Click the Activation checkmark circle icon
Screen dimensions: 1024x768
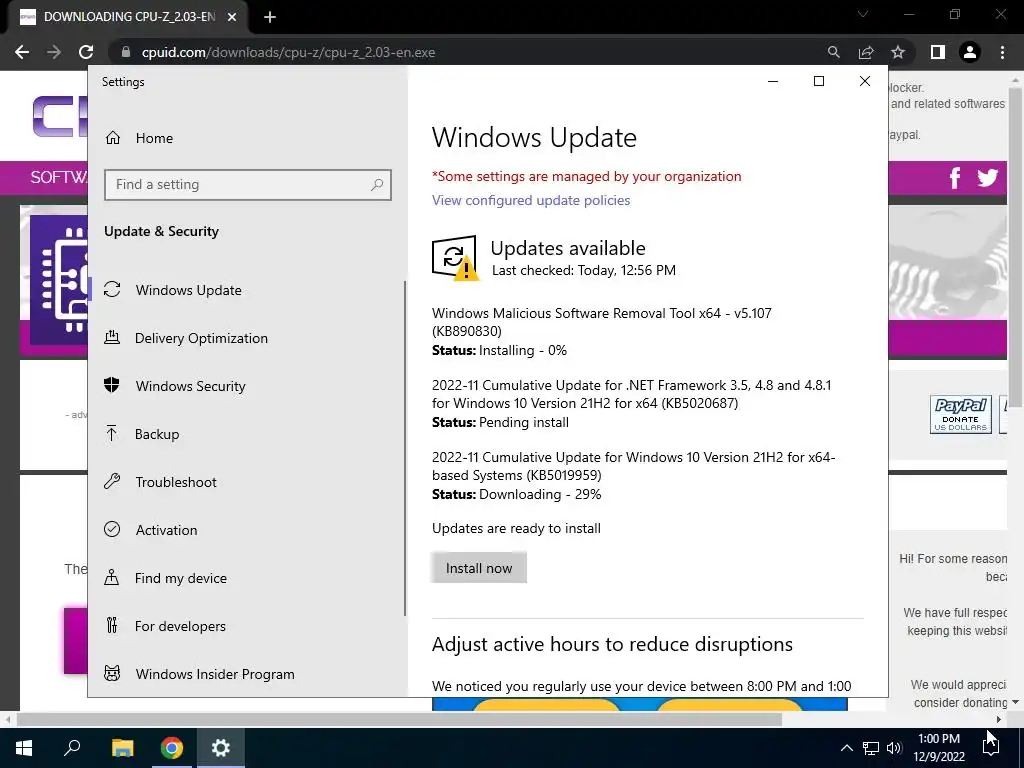(x=112, y=530)
